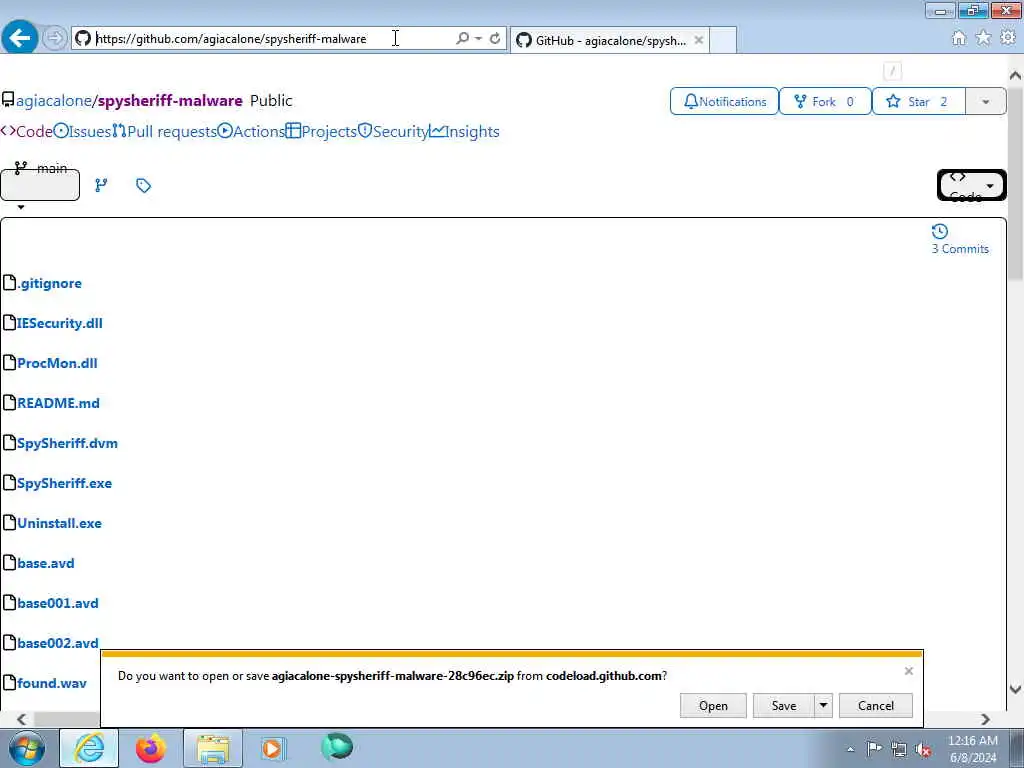Open Windows Explorer from the taskbar

(213, 748)
